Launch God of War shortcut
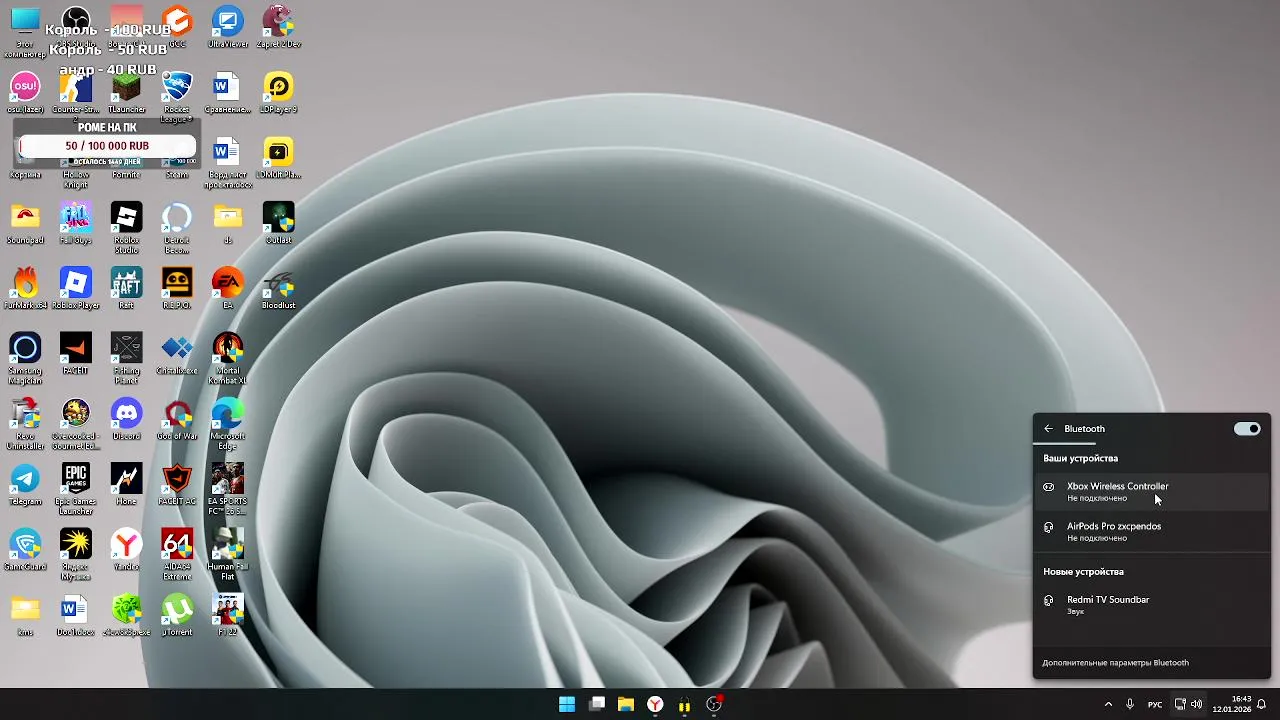Viewport: 1280px width, 720px height. [x=177, y=419]
